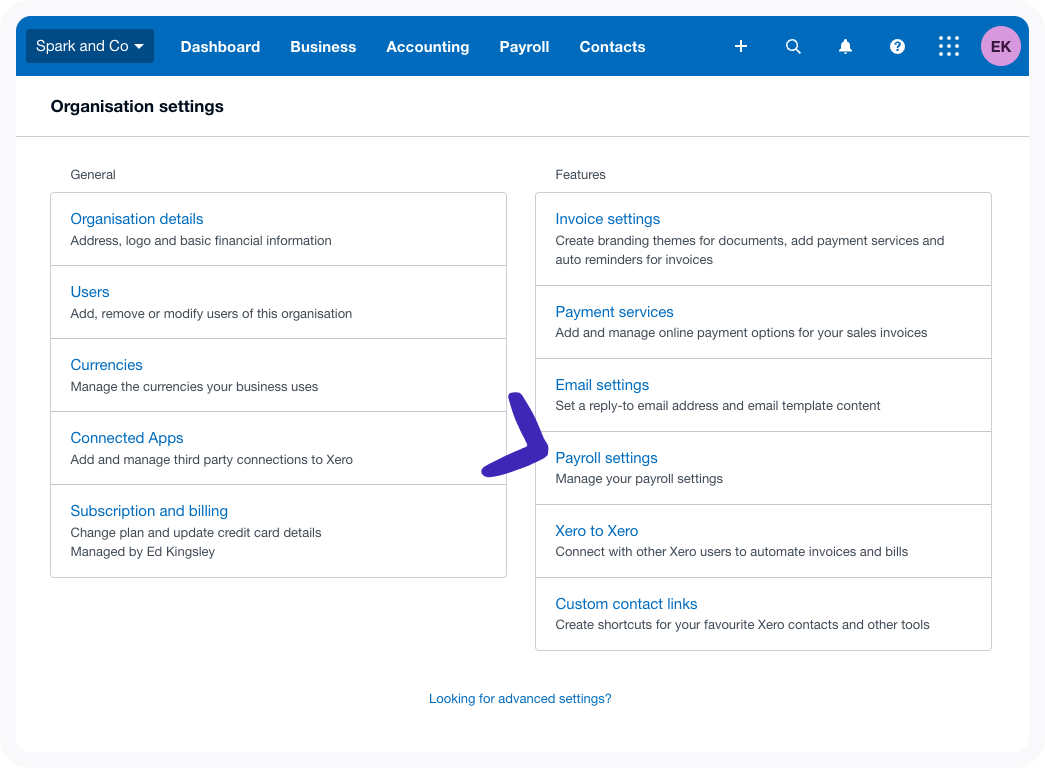Viewport: 1045px width, 768px height.
Task: Open the Business menu
Action: tap(323, 47)
